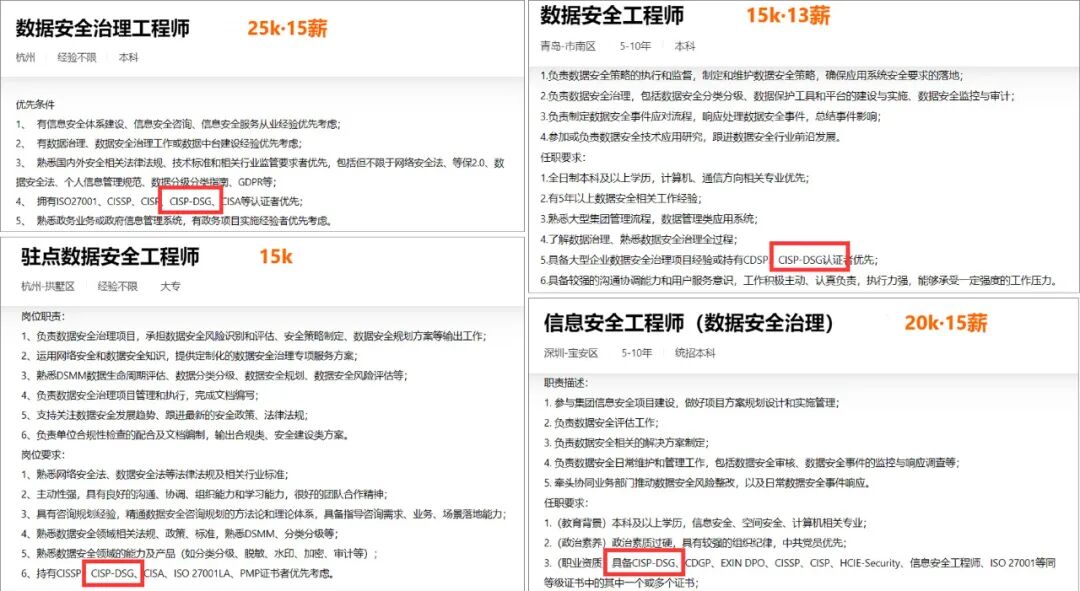Screen dimensions: 1080x591
Task: Click the location "杭州-拱墅区"
Action: pyautogui.click(x=48, y=286)
